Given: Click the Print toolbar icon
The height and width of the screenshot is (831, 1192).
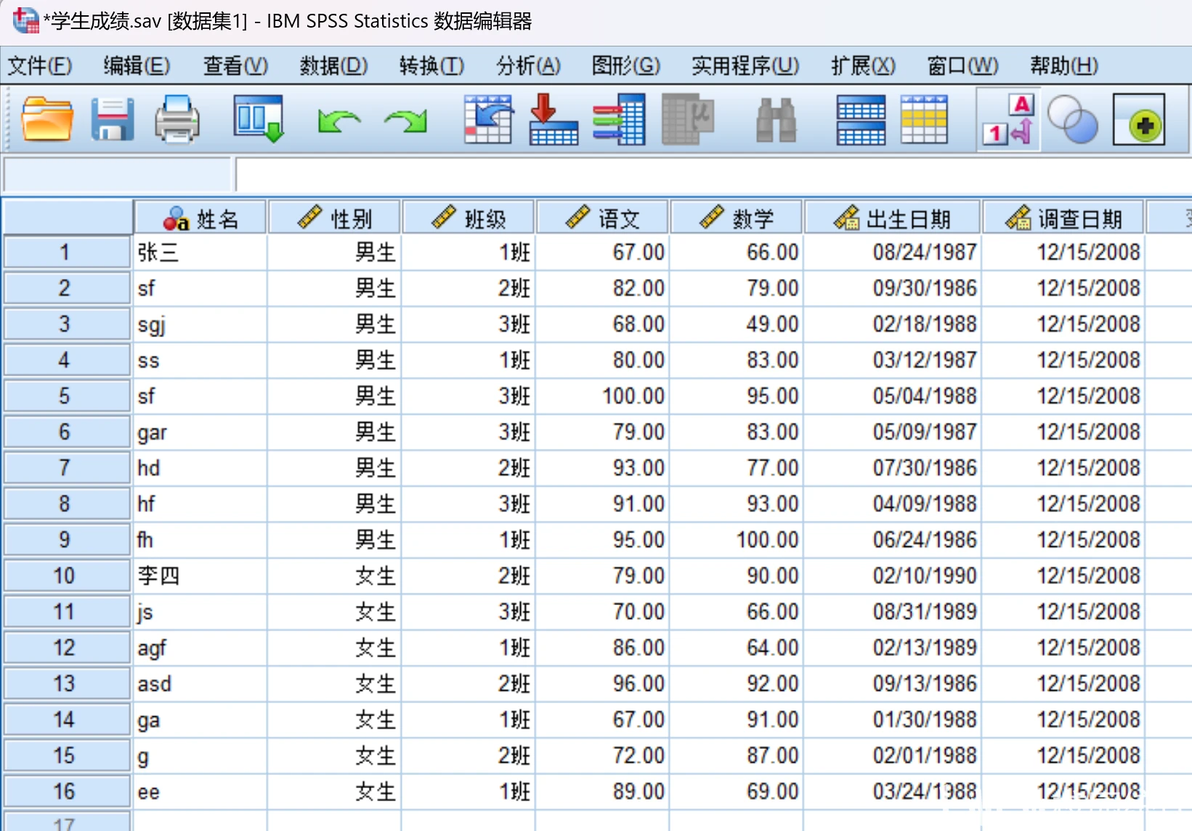Looking at the screenshot, I should [177, 119].
